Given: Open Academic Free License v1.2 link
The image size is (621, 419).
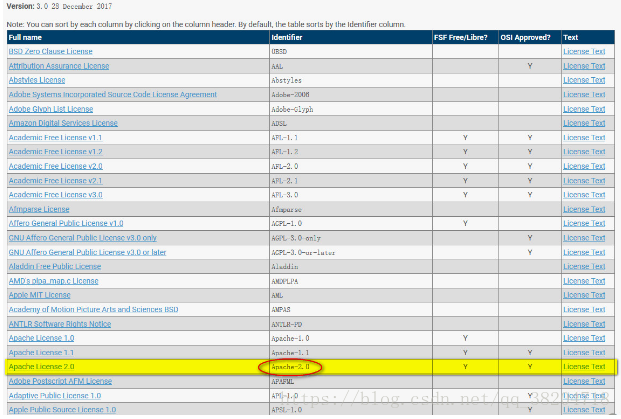Looking at the screenshot, I should pos(55,152).
